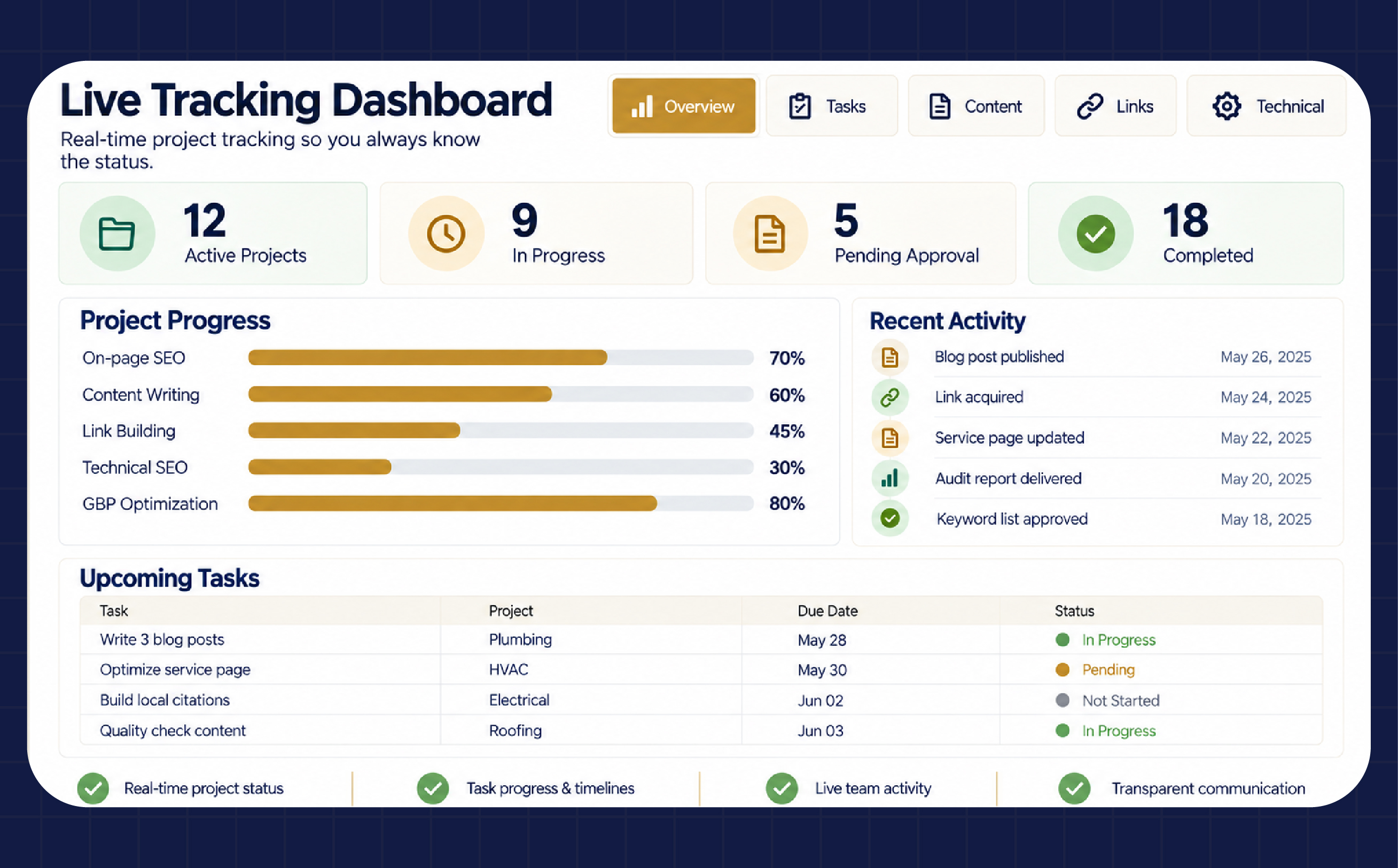
Task: Click the Pending status on the HVAC row
Action: coord(1096,670)
